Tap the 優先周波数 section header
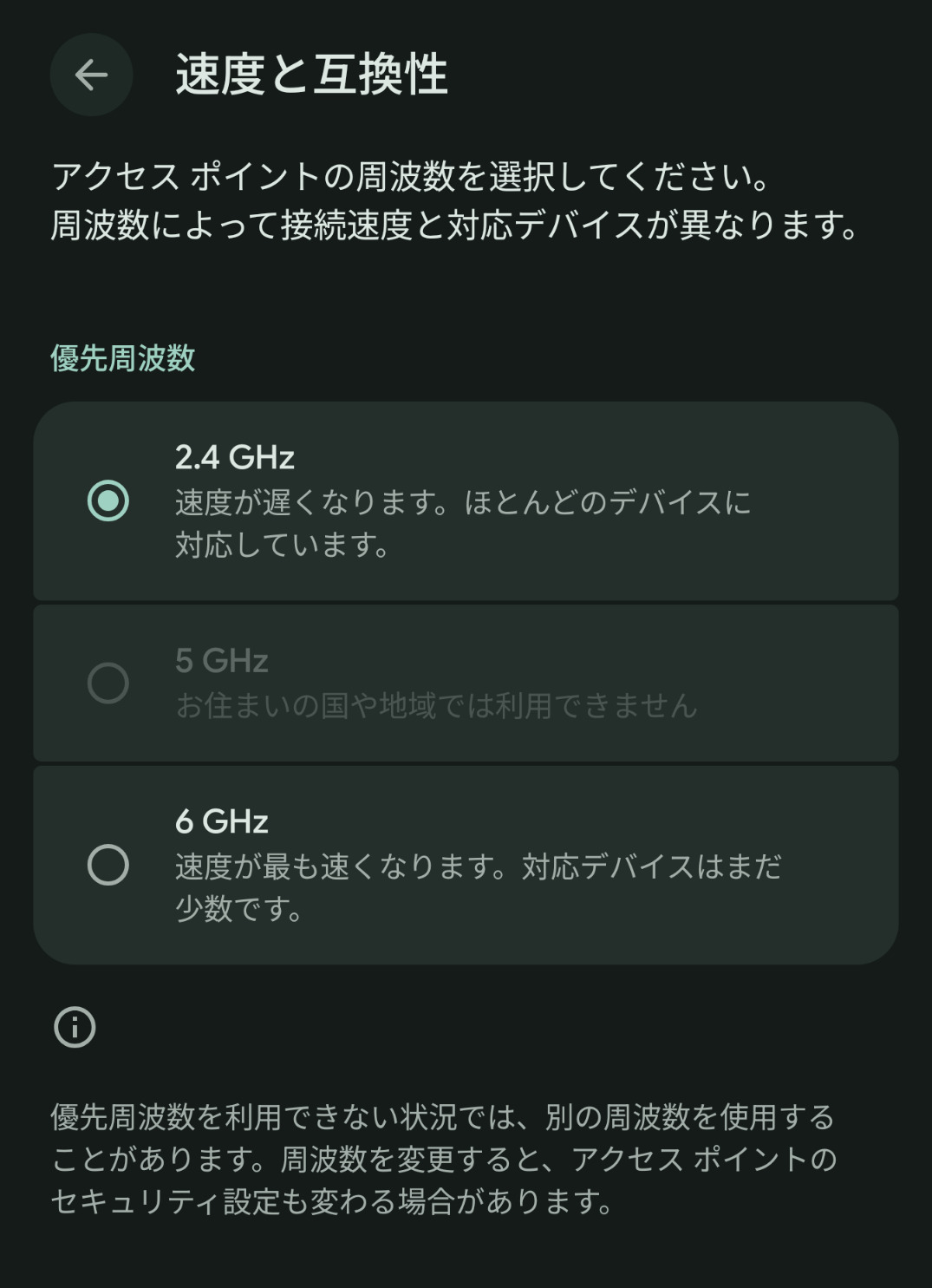This screenshot has width=932, height=1288. (123, 358)
